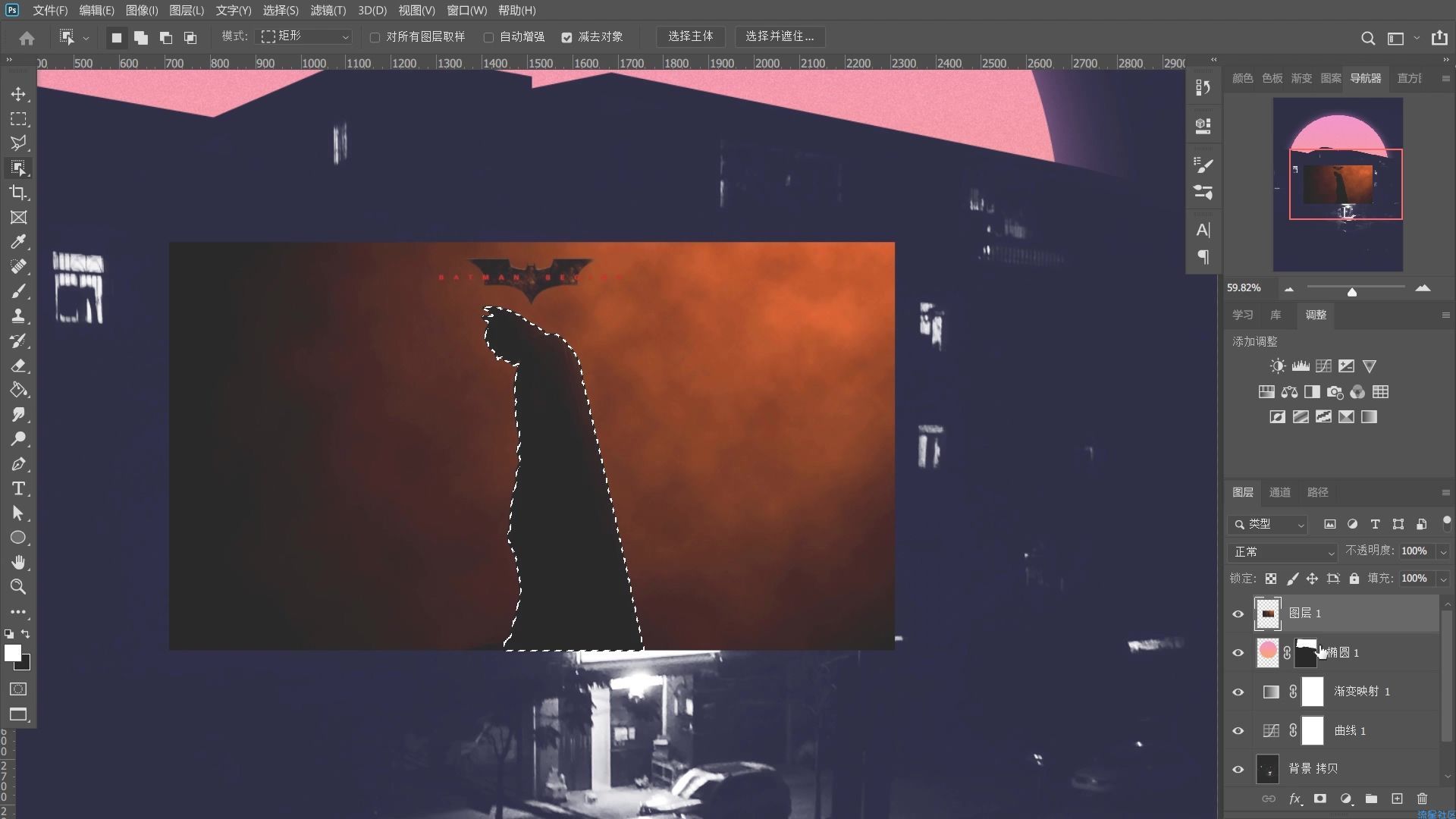The image size is (1456, 819).
Task: Add a Curves adjustment from the panel
Action: click(1323, 366)
